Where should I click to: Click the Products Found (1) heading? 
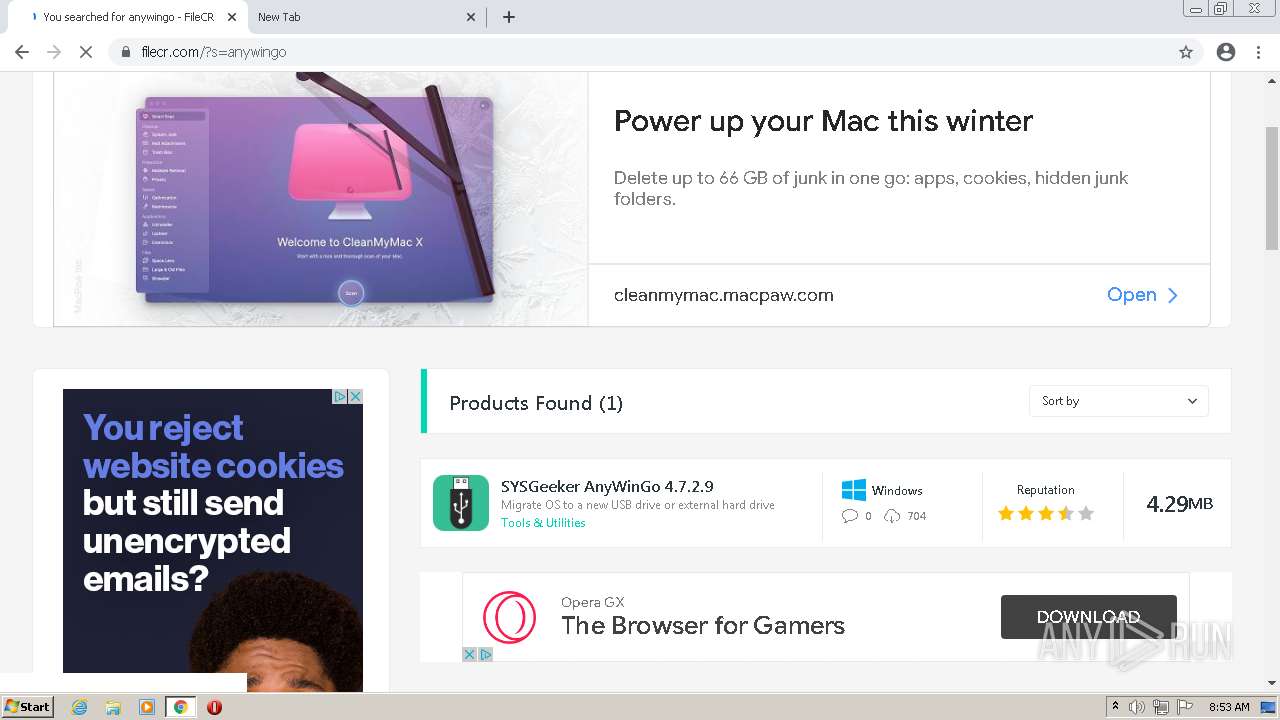pos(536,403)
